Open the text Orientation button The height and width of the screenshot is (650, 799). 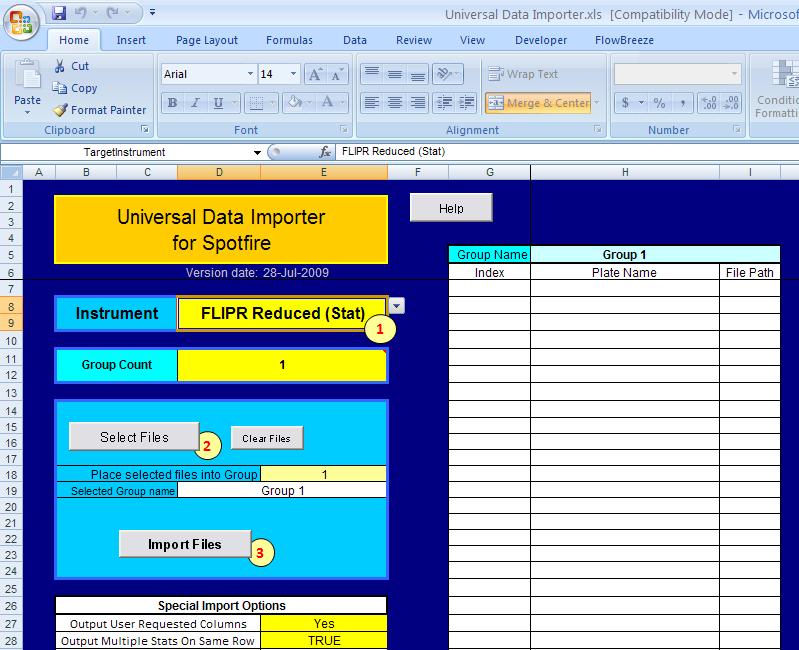447,74
